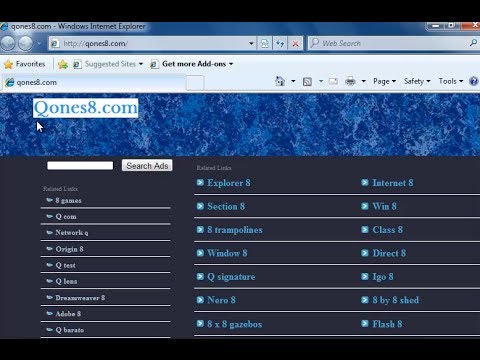
Task: Click the RSS Feeds icon
Action: pos(307,81)
